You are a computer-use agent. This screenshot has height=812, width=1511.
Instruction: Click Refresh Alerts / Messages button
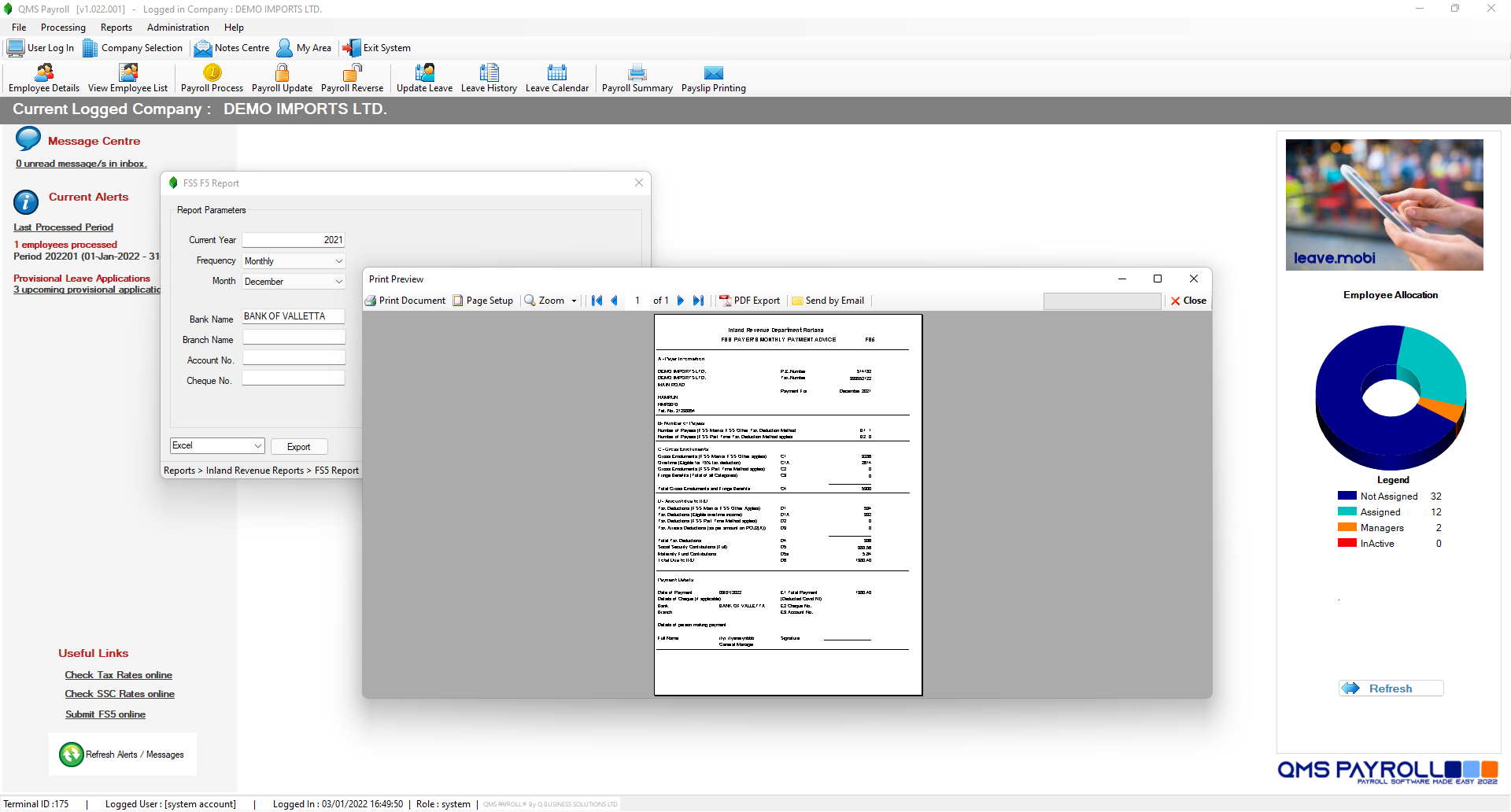coord(123,755)
